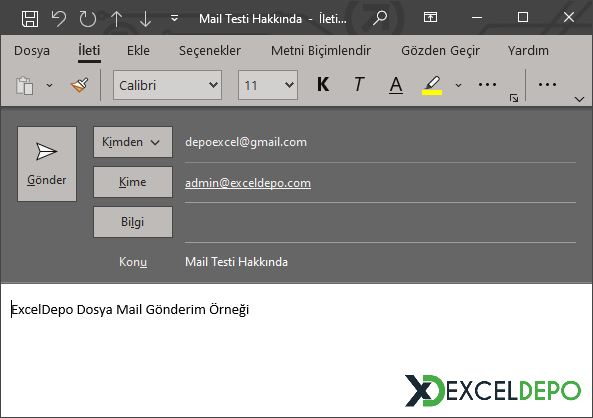Screen dimensions: 593x418
Task: Undo the last action in title bar
Action: pos(59,18)
